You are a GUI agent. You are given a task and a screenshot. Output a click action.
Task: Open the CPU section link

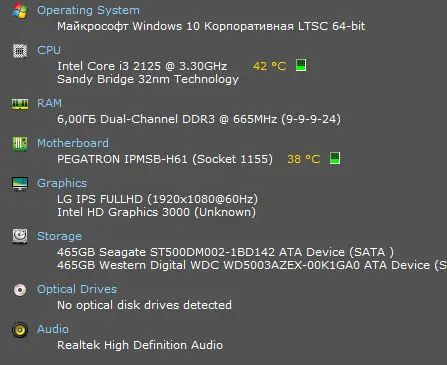point(49,50)
